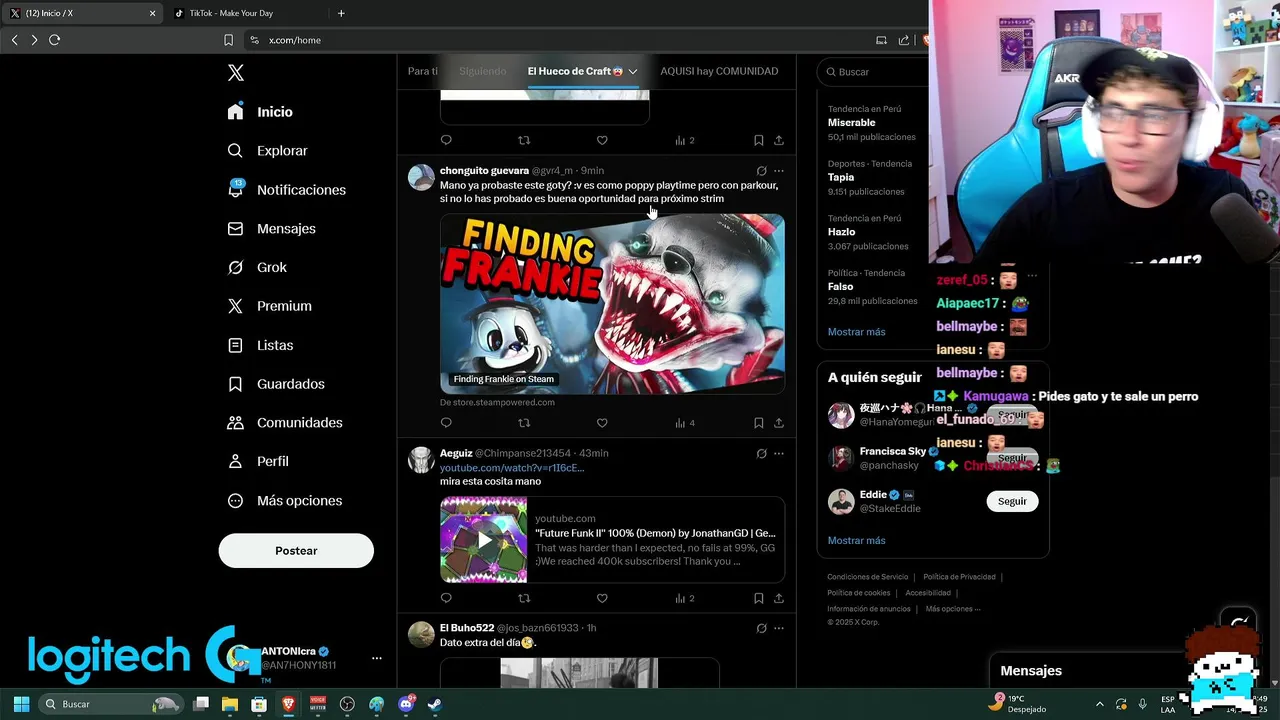Open Premium in the sidebar
Viewport: 1280px width, 720px height.
tap(269, 306)
